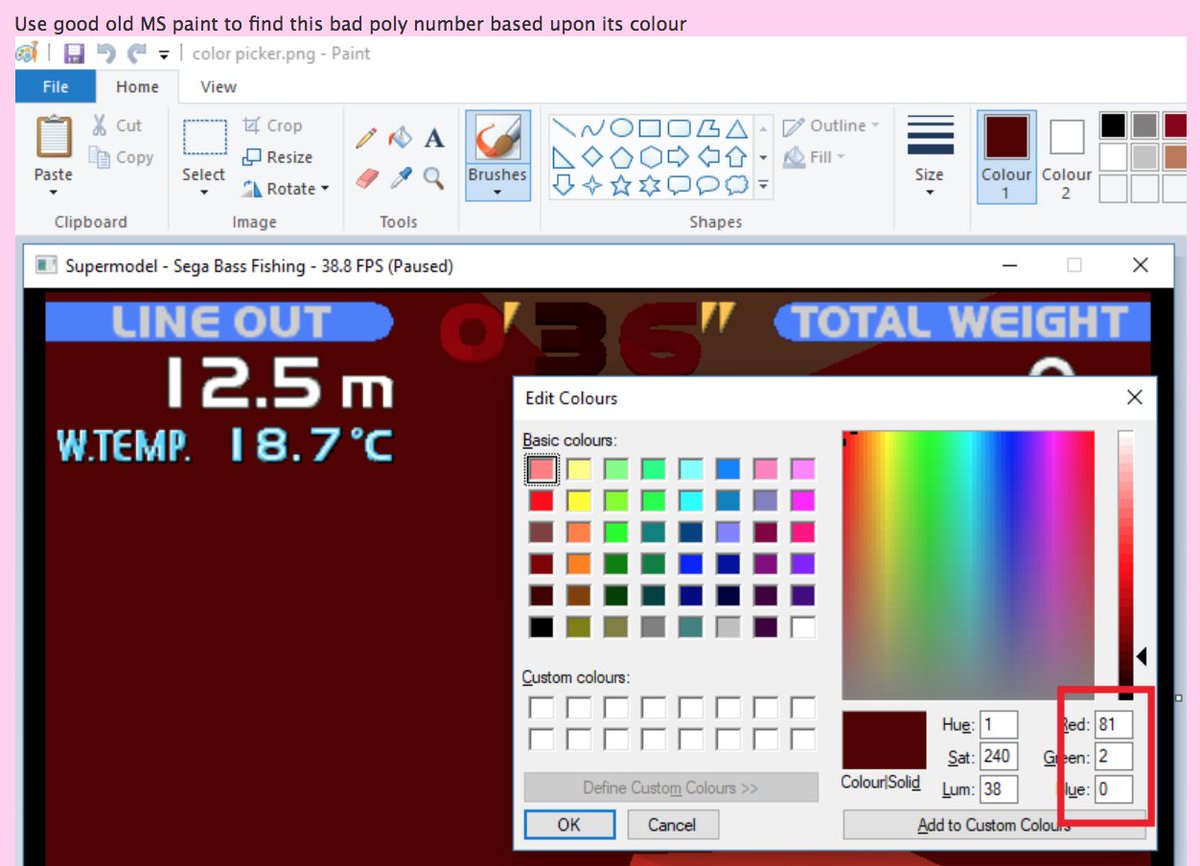Select the Oval shape

pyautogui.click(x=621, y=128)
